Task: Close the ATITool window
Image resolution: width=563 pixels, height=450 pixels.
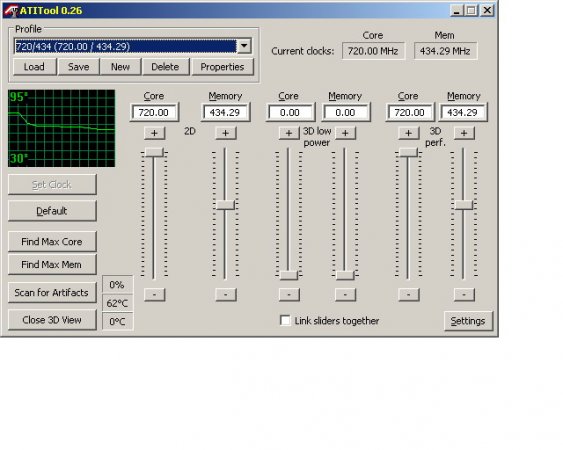Action: pos(487,10)
